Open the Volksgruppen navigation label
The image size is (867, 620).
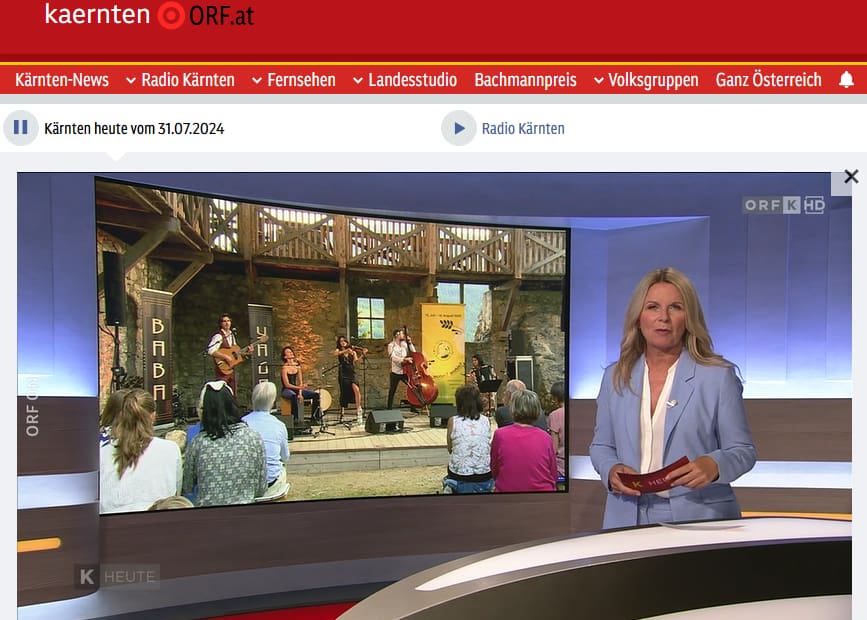(x=653, y=80)
